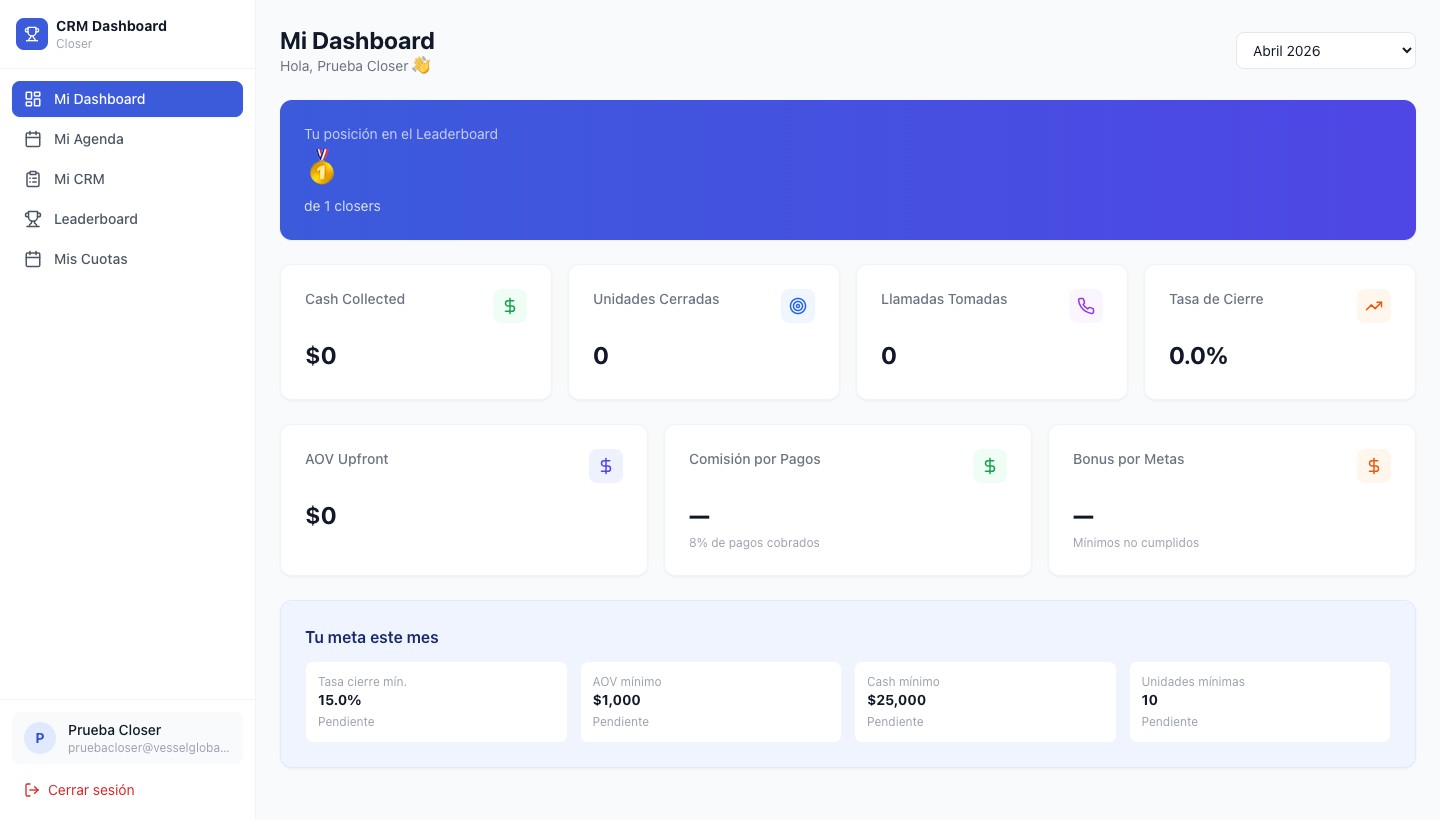Click the purple Leaderboard position banner
Screen dimensions: 1440x820
point(848,170)
